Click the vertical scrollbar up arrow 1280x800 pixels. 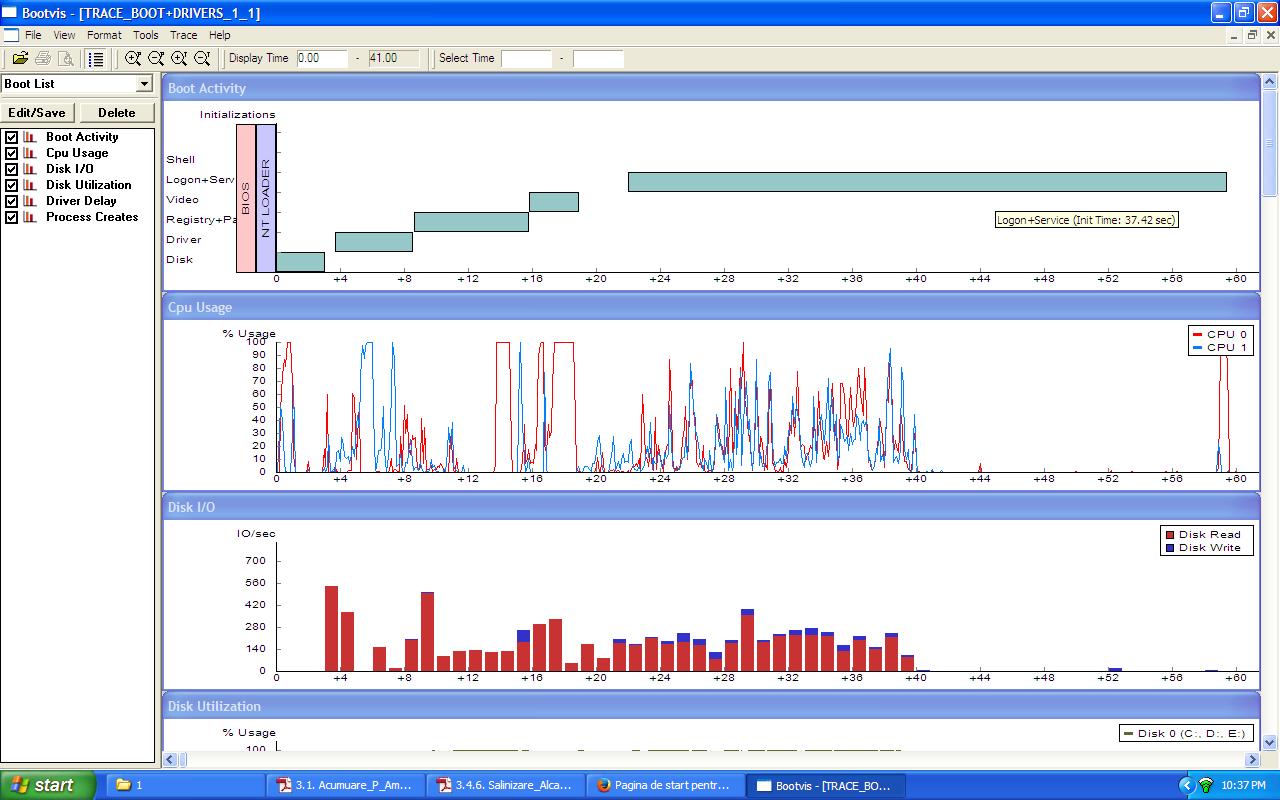1270,82
